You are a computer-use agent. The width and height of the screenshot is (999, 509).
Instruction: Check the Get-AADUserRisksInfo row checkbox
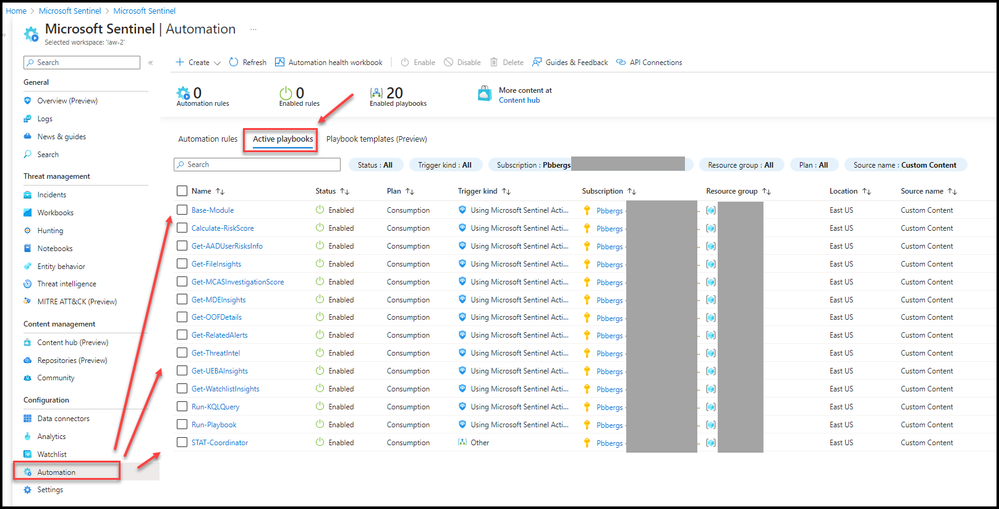tap(182, 246)
